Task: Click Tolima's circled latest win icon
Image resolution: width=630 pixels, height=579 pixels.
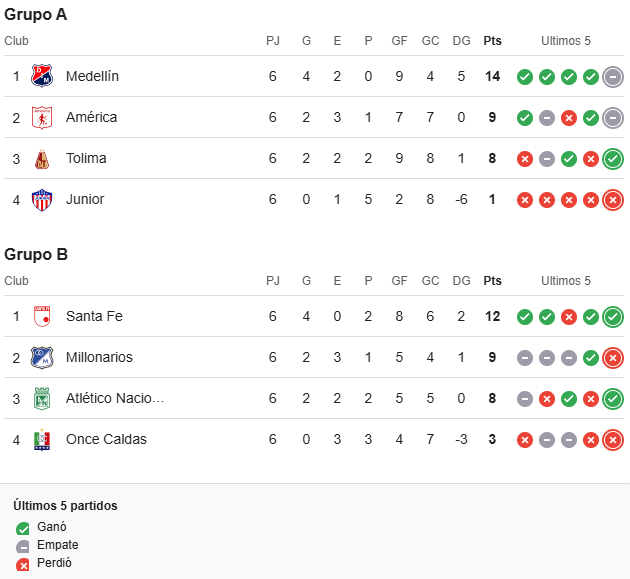Action: pyautogui.click(x=613, y=158)
